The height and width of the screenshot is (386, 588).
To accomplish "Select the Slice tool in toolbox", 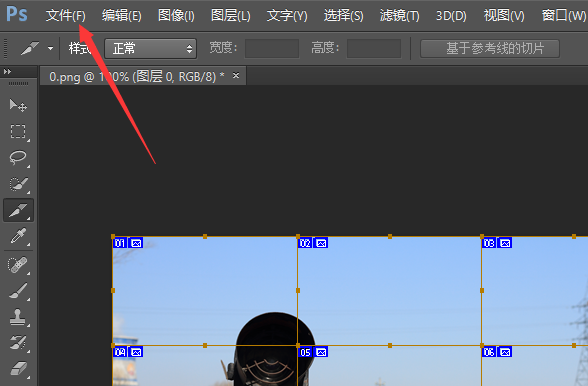I will (x=18, y=210).
